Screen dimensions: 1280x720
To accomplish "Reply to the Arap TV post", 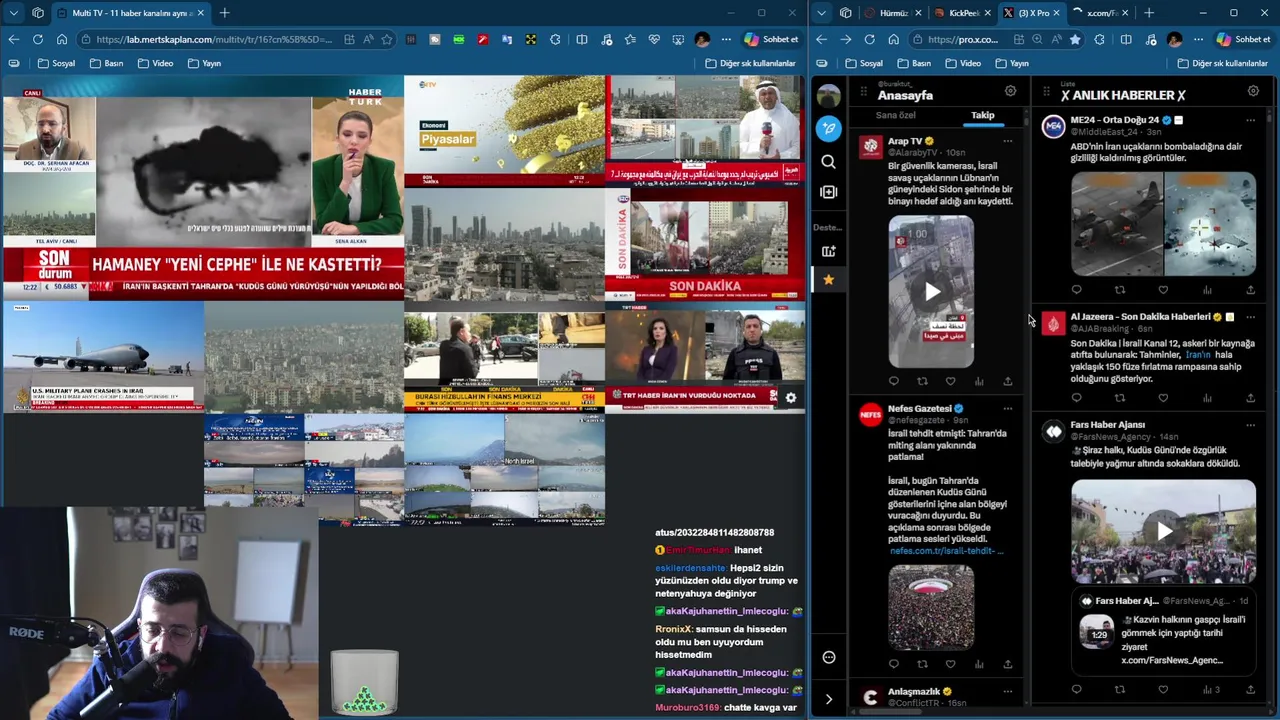I will click(894, 381).
